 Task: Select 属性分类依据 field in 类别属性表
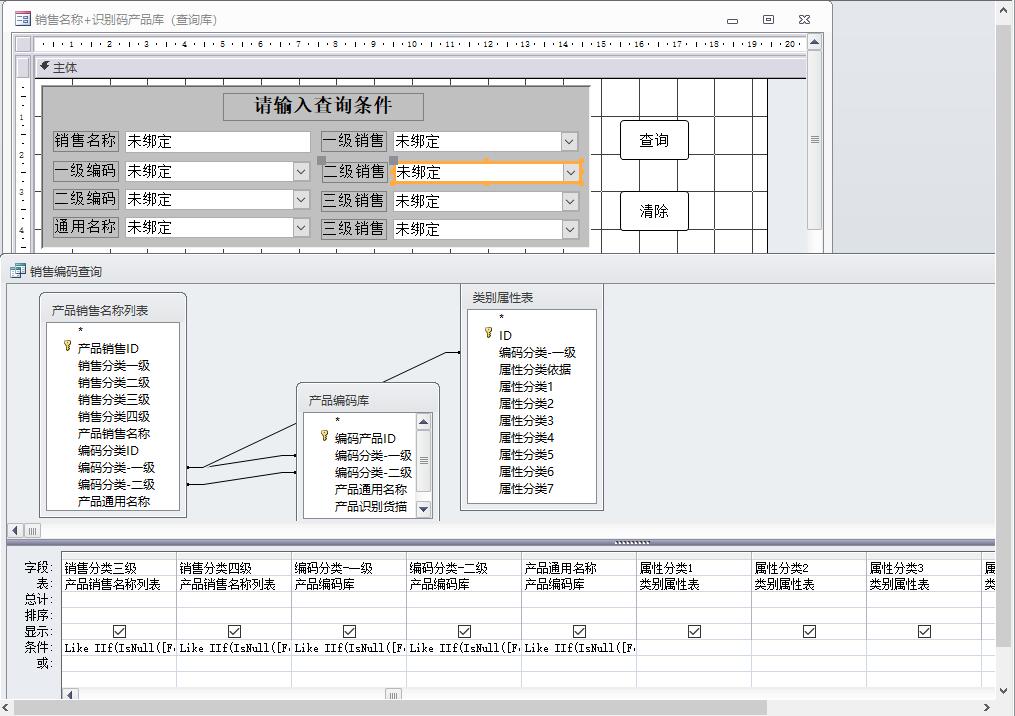pos(535,370)
